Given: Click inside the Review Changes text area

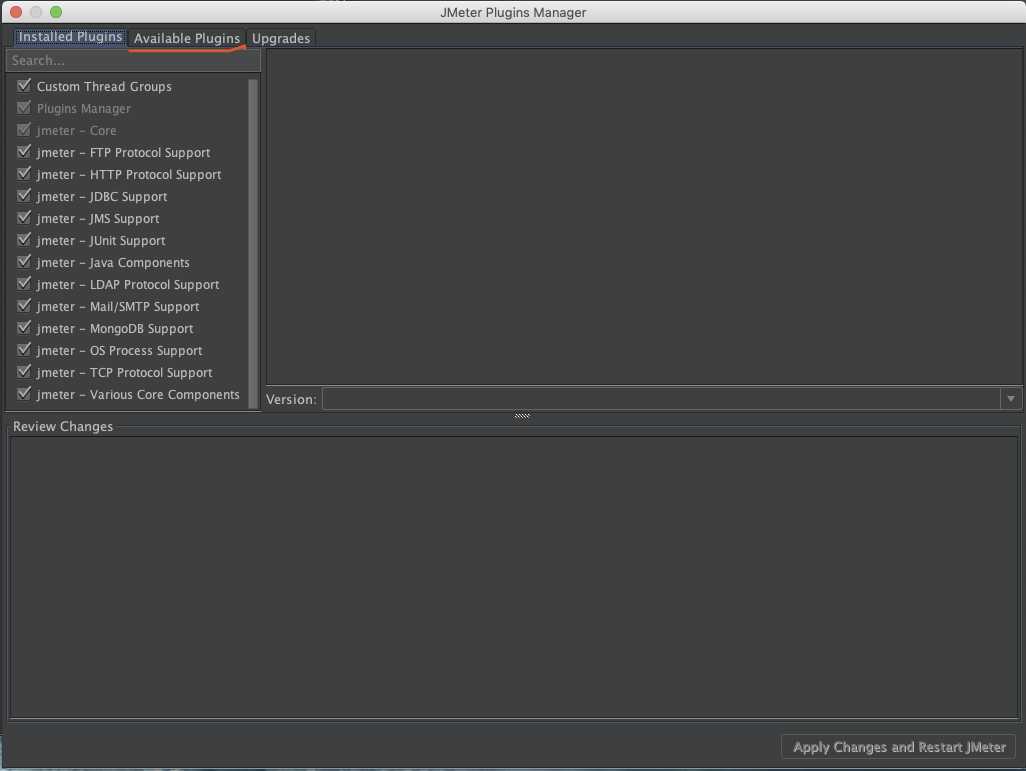Looking at the screenshot, I should [x=514, y=577].
